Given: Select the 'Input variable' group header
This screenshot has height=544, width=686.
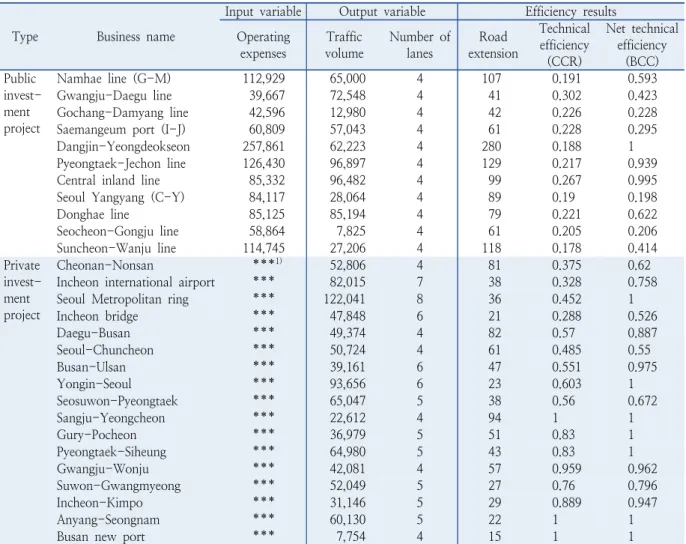Looking at the screenshot, I should click(x=263, y=12).
